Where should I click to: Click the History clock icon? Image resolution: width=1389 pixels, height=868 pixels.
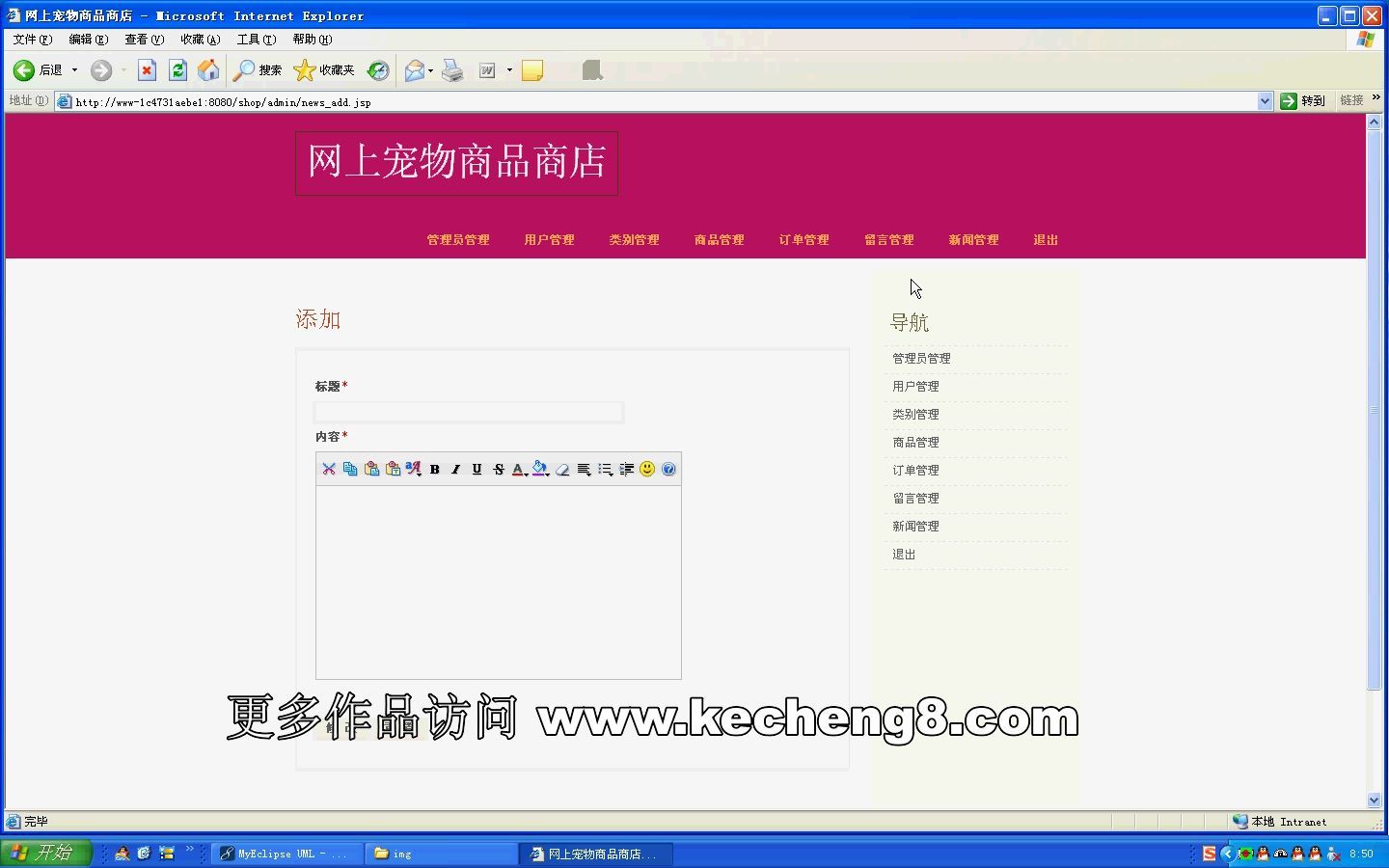(x=378, y=70)
